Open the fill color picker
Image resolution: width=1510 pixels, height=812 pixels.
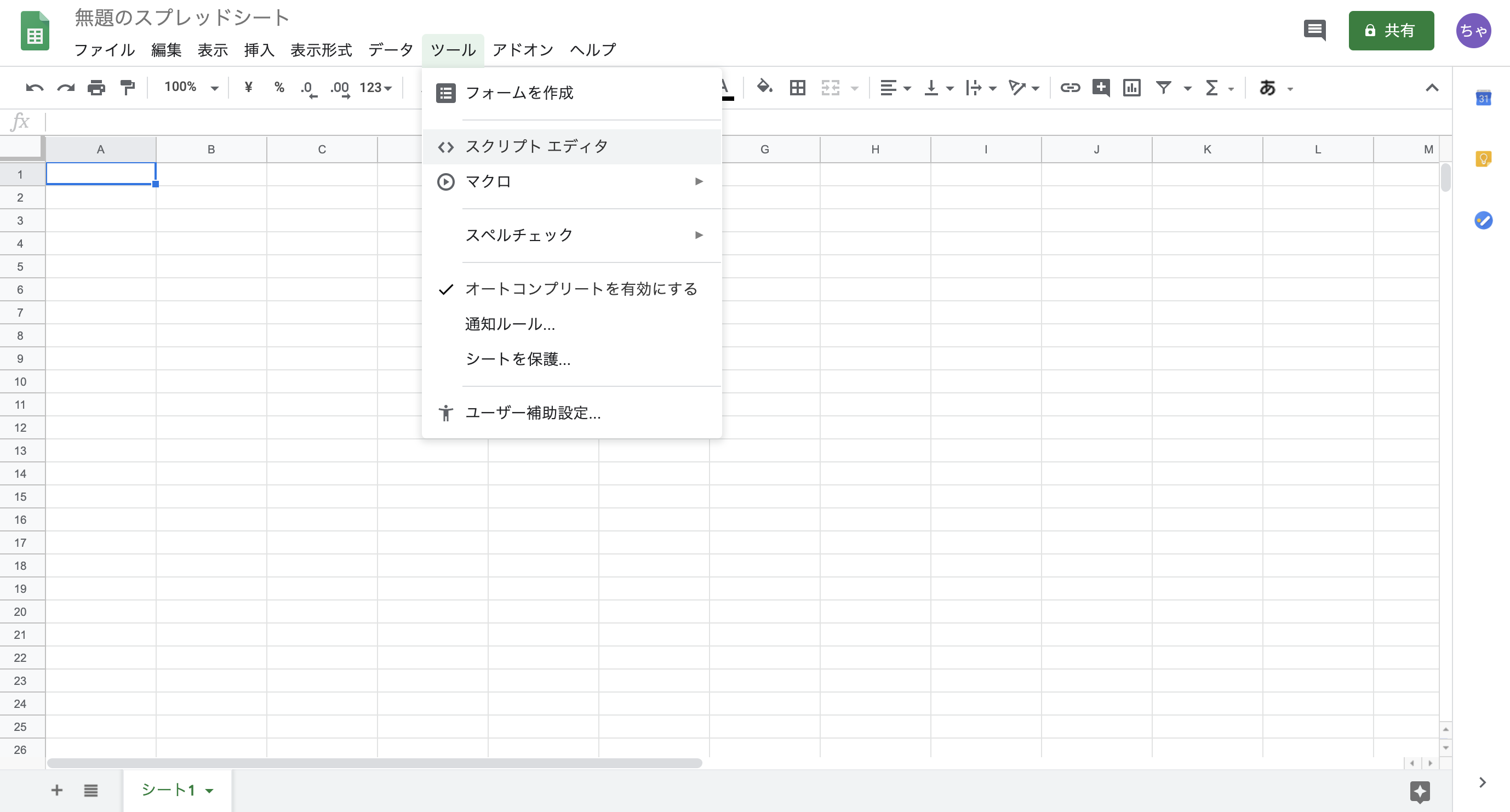(764, 88)
